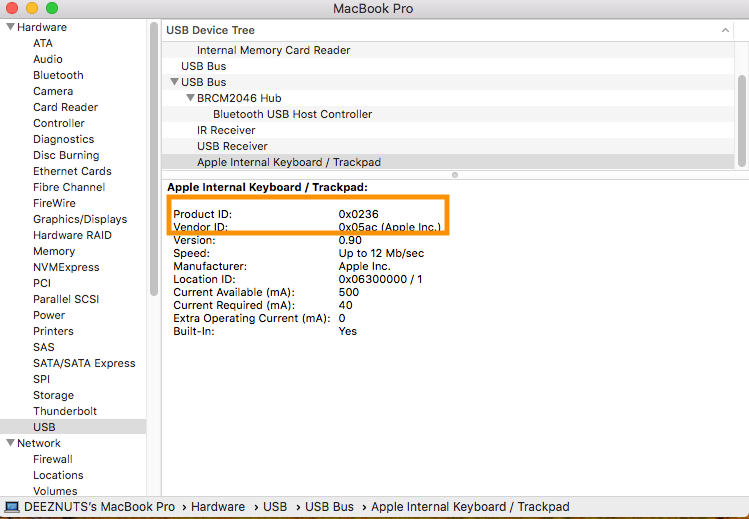Select Hardware RAID in the sidebar
The image size is (749, 519).
pos(72,235)
